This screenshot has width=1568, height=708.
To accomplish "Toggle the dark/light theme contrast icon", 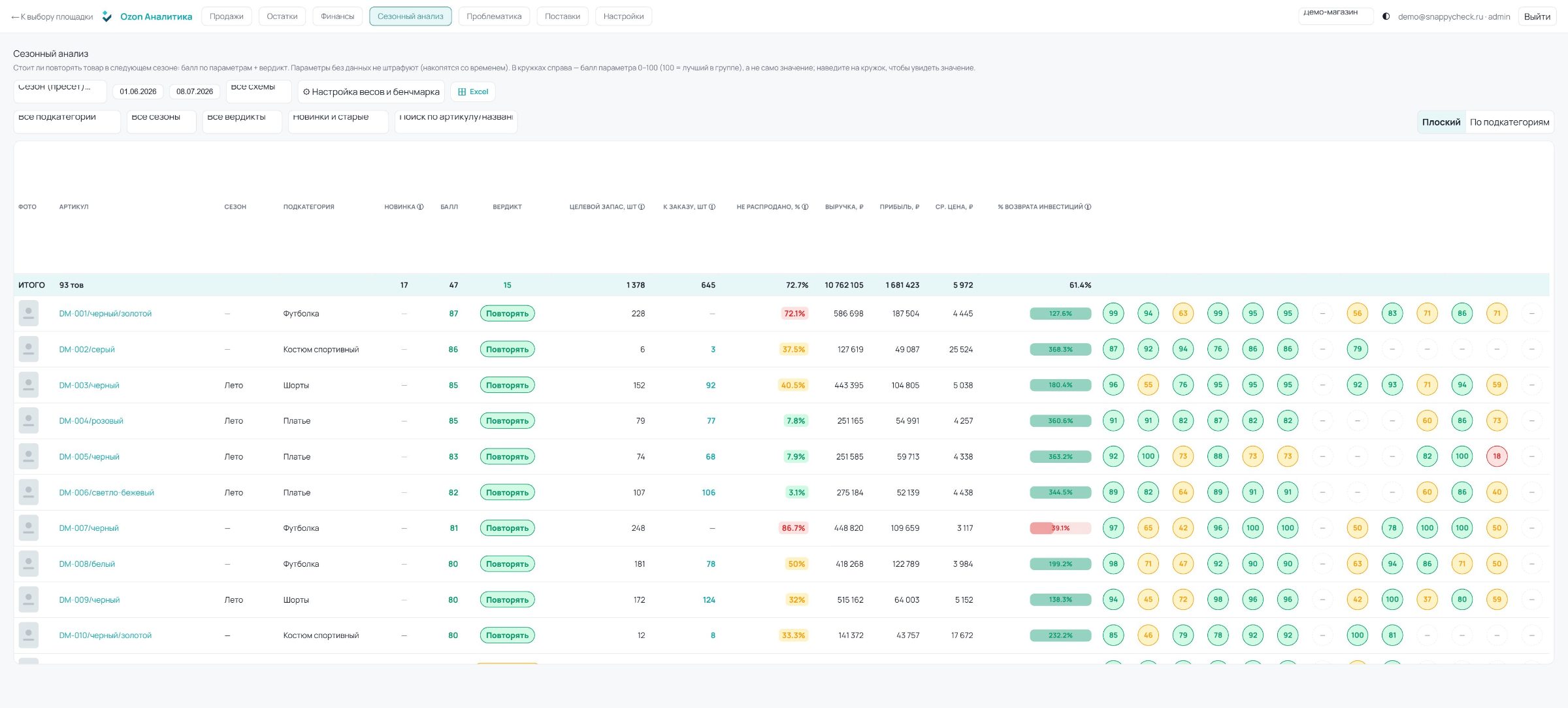I will 1386,16.
